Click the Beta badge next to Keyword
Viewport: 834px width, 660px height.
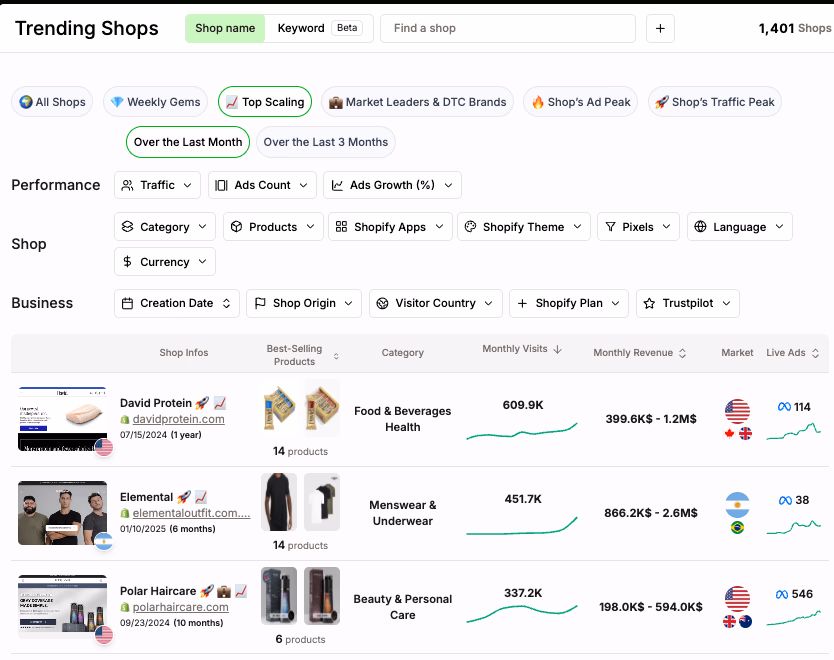347,28
